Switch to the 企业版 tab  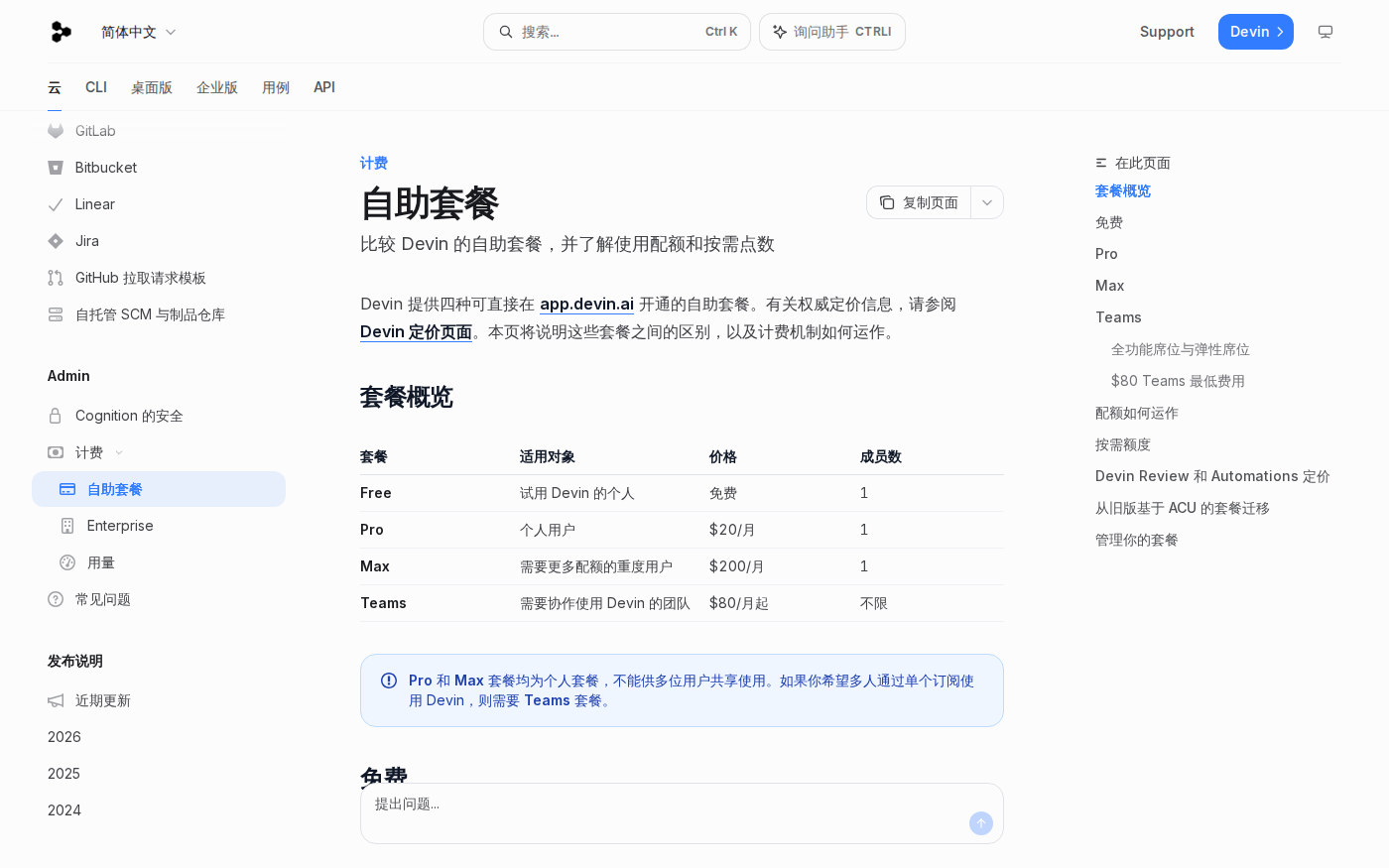click(217, 87)
